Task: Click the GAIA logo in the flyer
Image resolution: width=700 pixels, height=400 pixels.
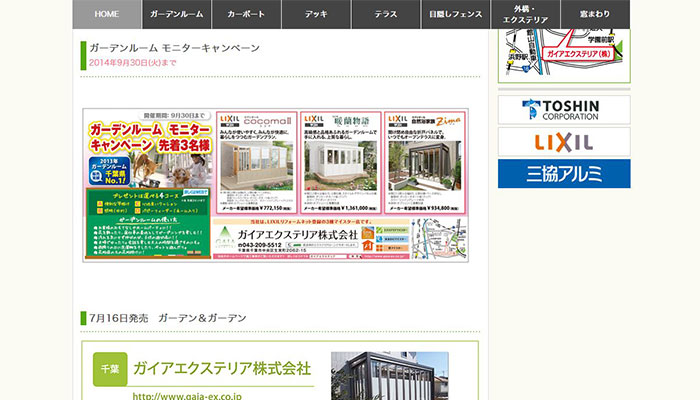Action: pyautogui.click(x=224, y=238)
